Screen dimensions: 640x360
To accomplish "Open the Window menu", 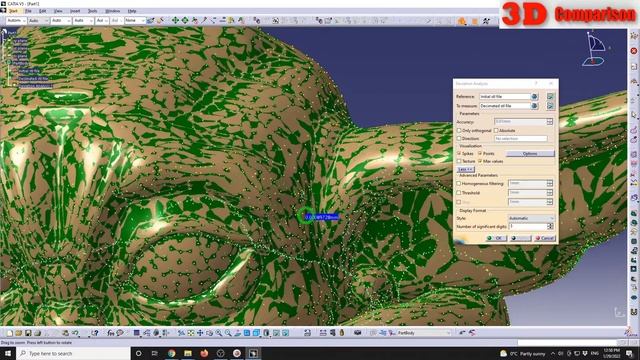I will click(113, 11).
